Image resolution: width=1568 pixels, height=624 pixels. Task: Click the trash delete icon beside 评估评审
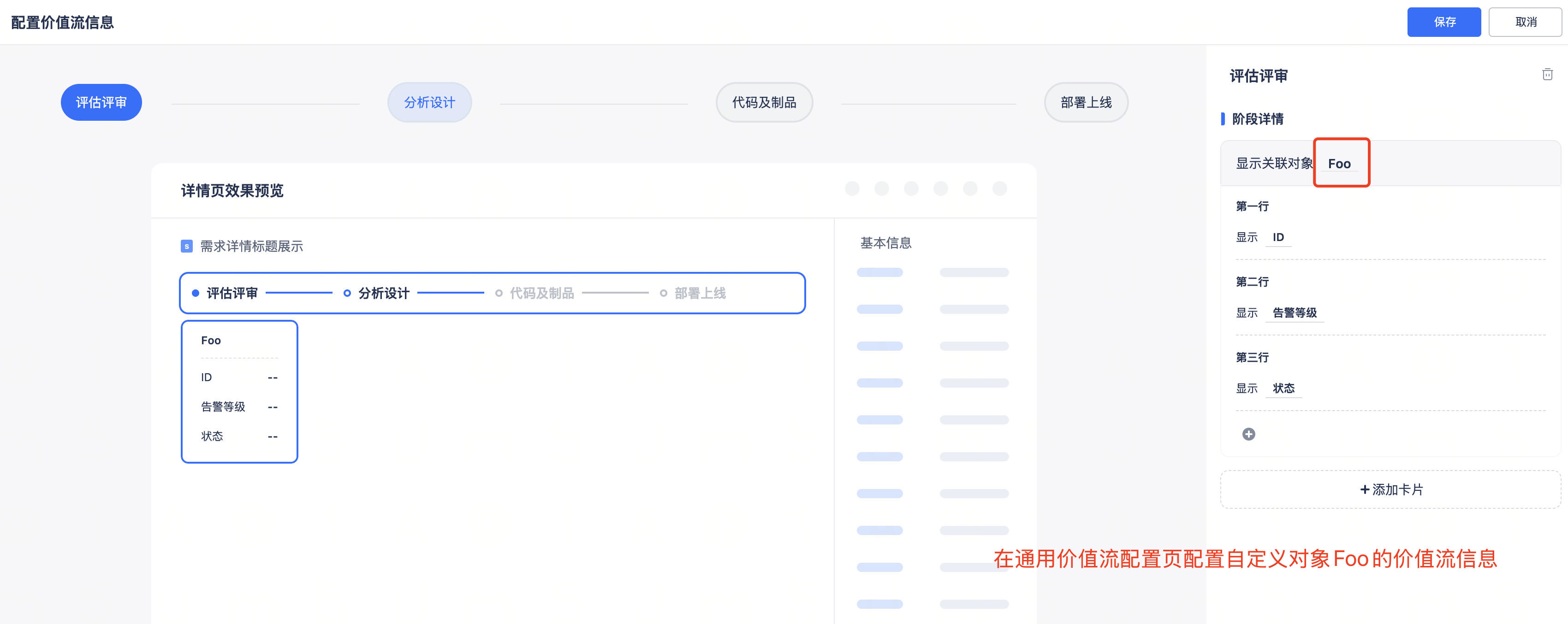[x=1547, y=74]
